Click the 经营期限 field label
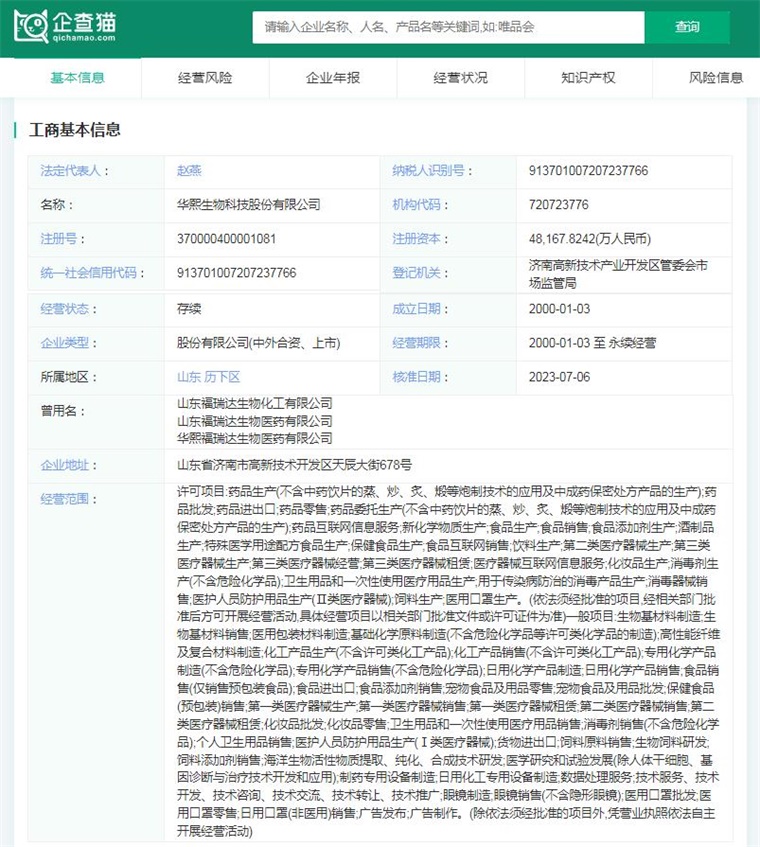 click(417, 343)
